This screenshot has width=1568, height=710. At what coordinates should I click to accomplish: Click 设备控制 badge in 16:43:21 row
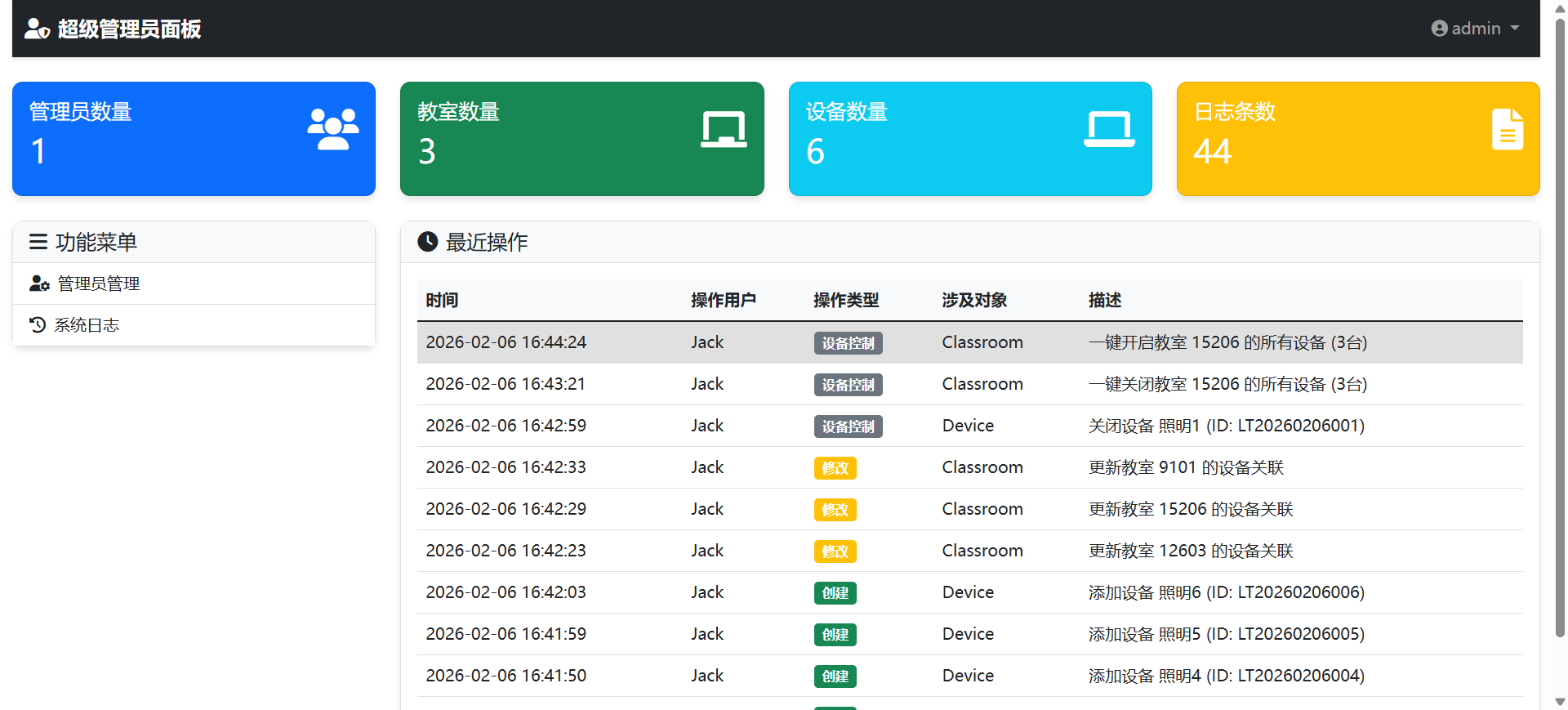pos(848,385)
